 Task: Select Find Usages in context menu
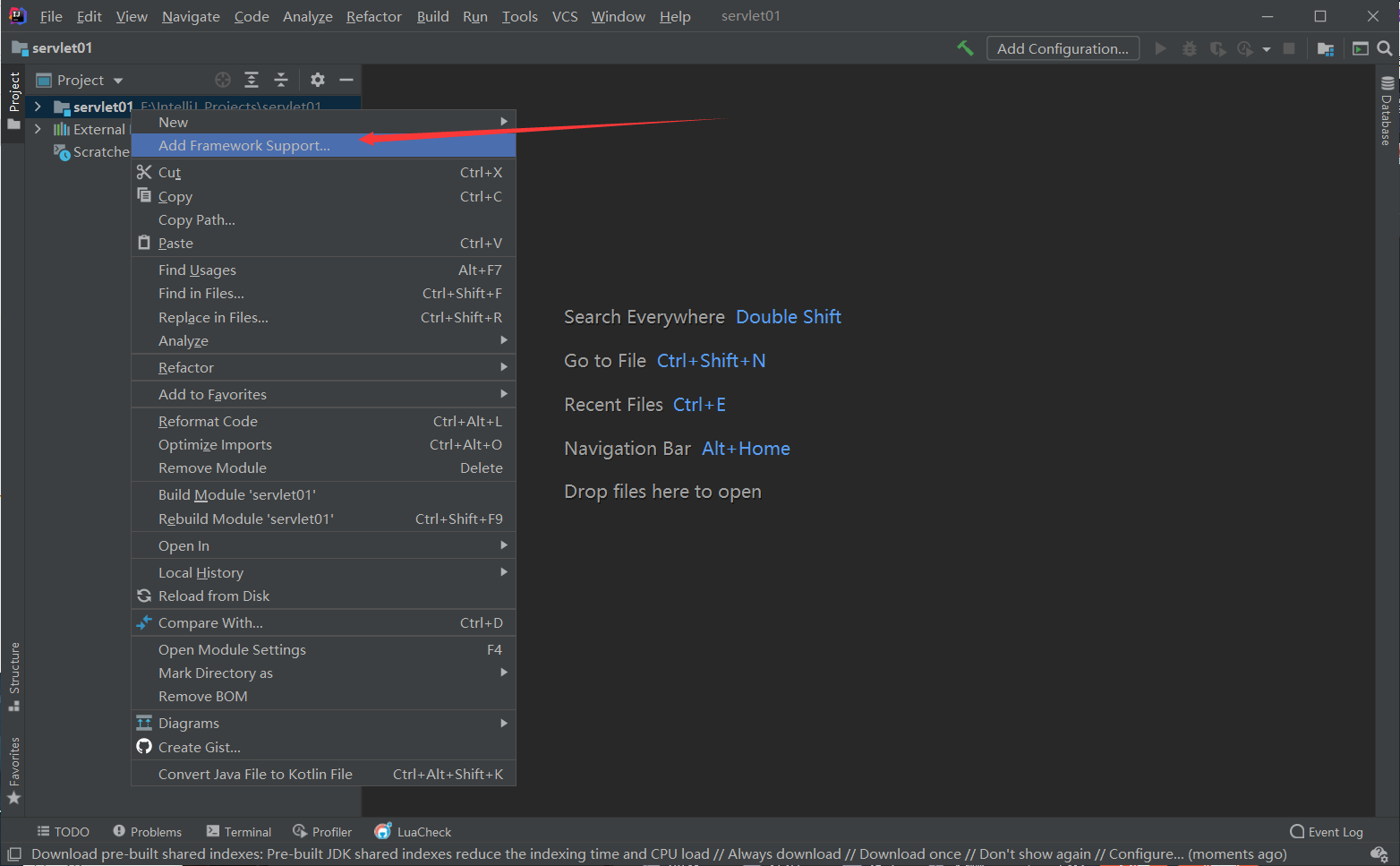point(323,270)
